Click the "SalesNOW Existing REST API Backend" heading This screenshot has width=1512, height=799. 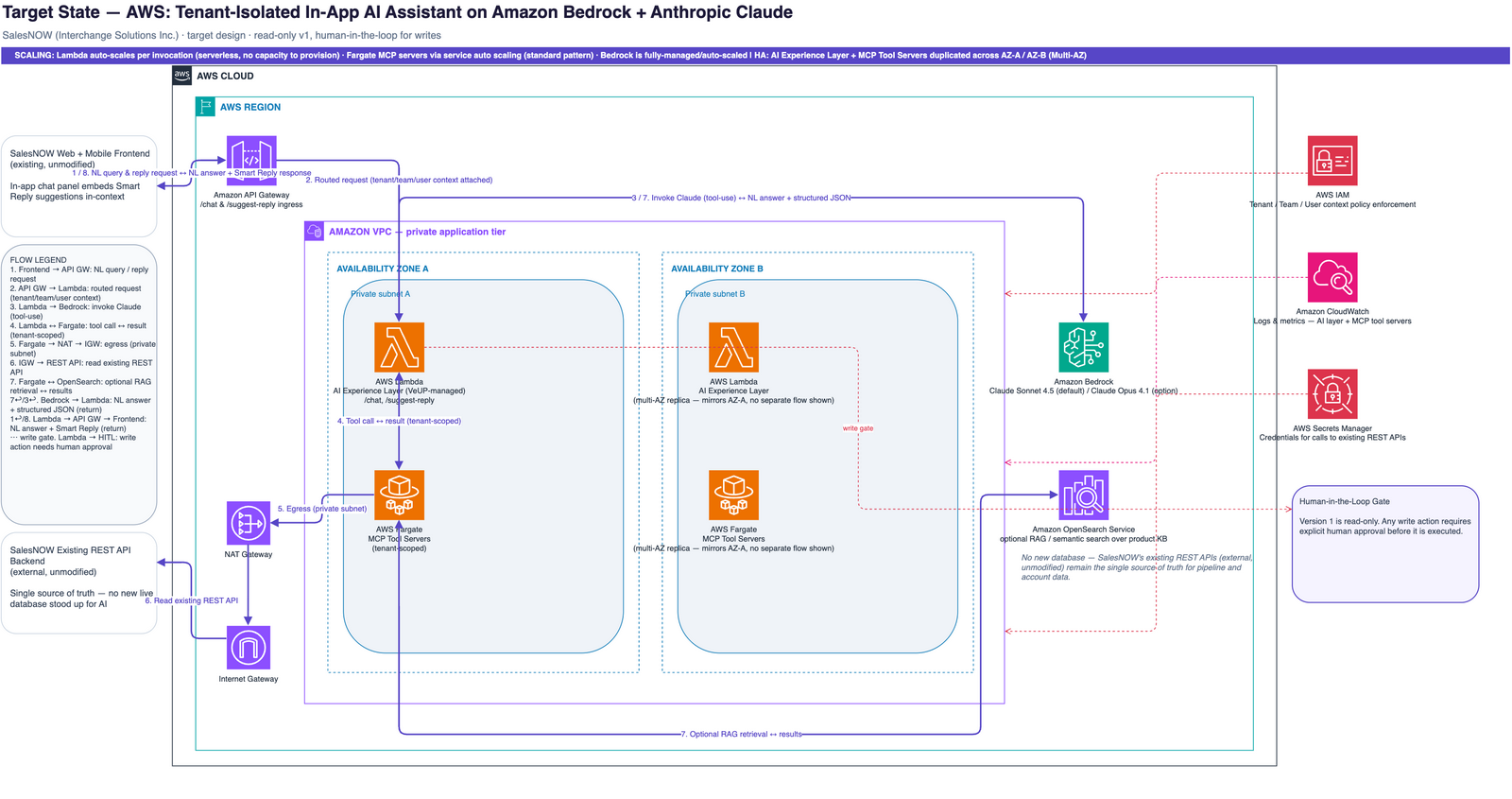point(71,555)
